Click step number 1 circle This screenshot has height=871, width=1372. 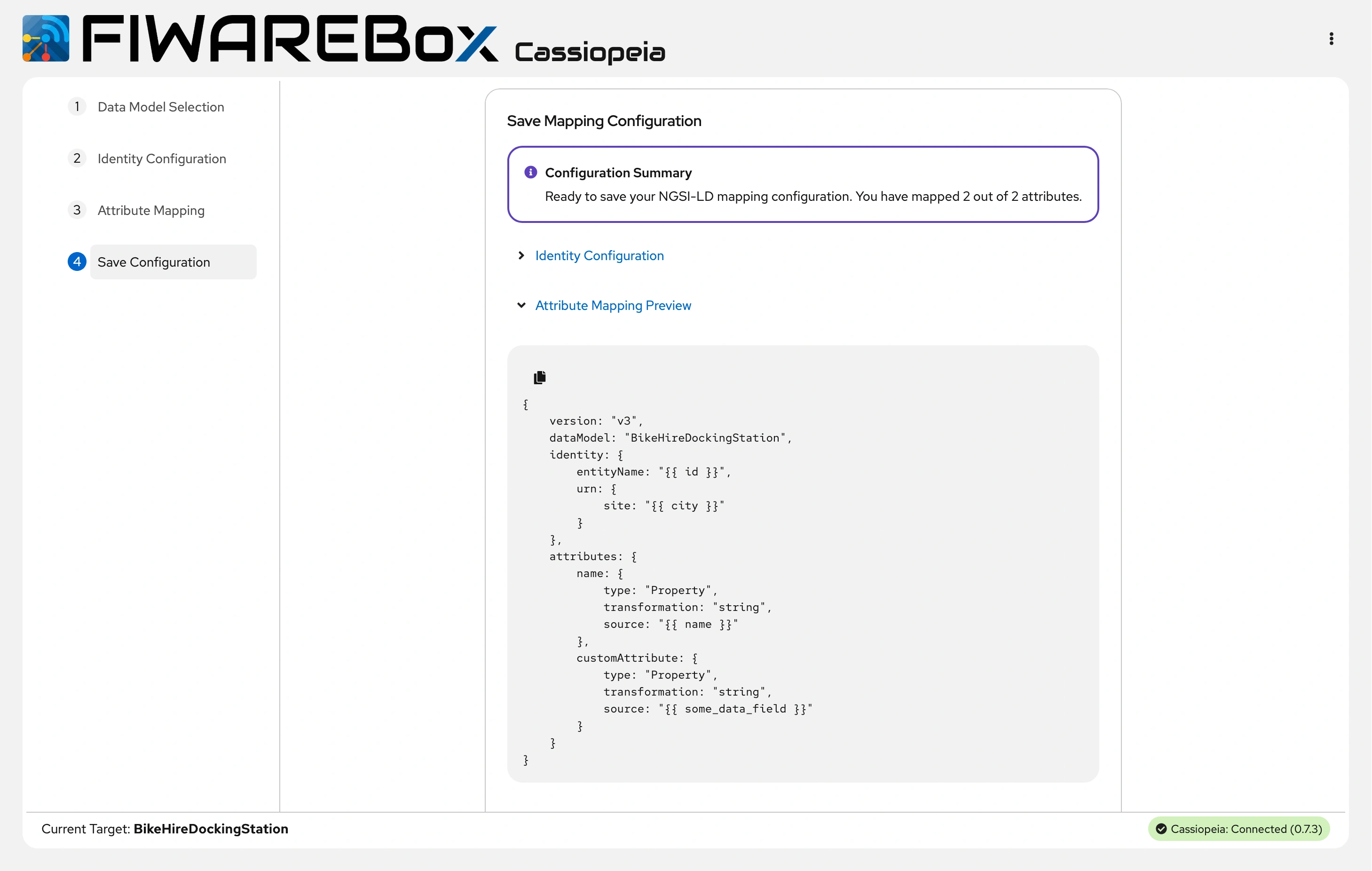[x=77, y=107]
